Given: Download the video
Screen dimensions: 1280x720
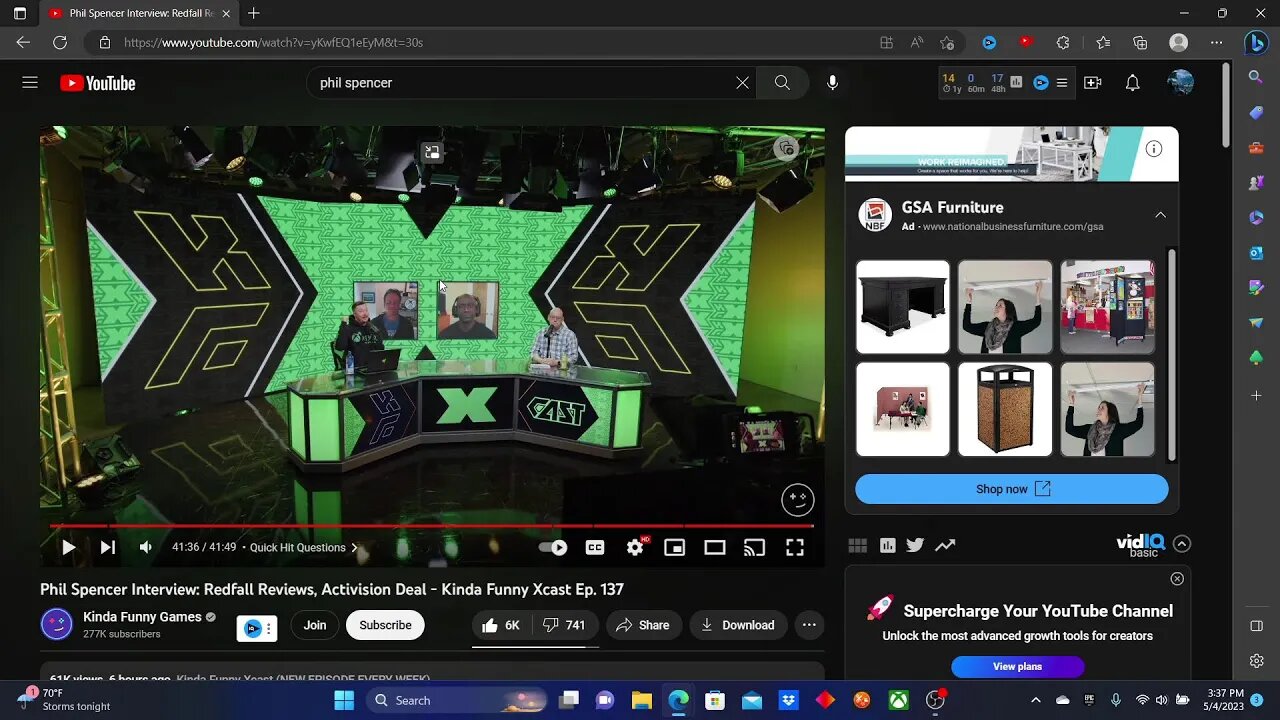Looking at the screenshot, I should coord(738,625).
